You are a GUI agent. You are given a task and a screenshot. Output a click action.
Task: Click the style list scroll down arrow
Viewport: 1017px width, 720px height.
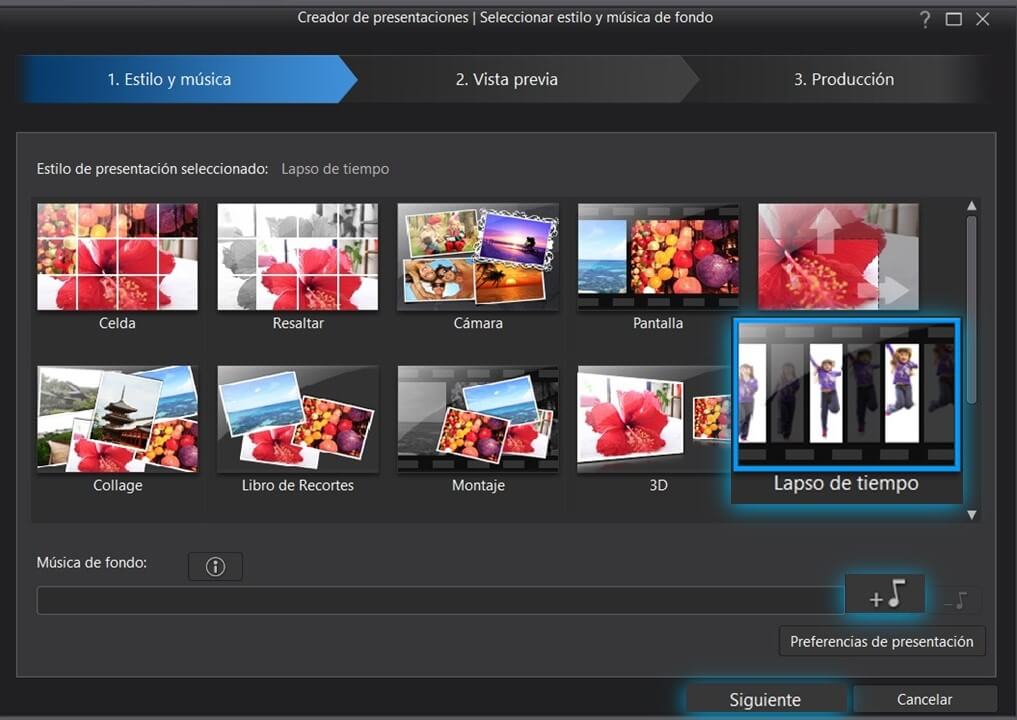tap(972, 515)
